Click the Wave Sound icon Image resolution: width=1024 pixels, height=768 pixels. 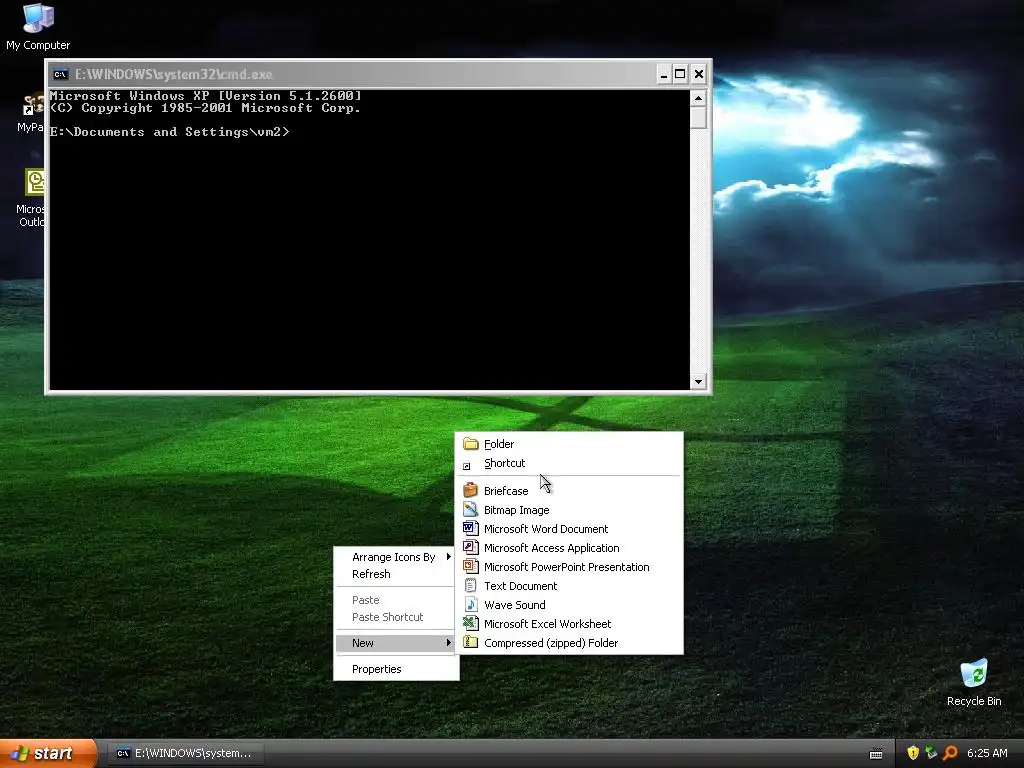click(470, 605)
